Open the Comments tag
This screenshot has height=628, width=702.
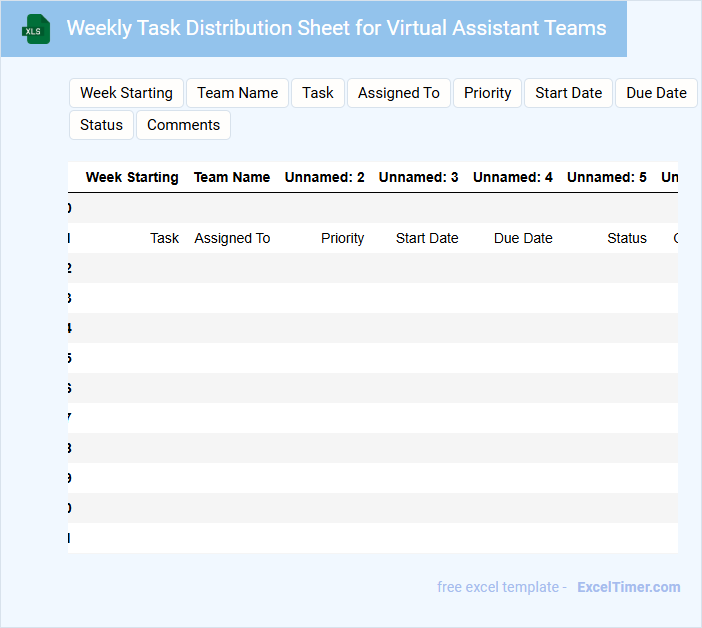coord(183,125)
